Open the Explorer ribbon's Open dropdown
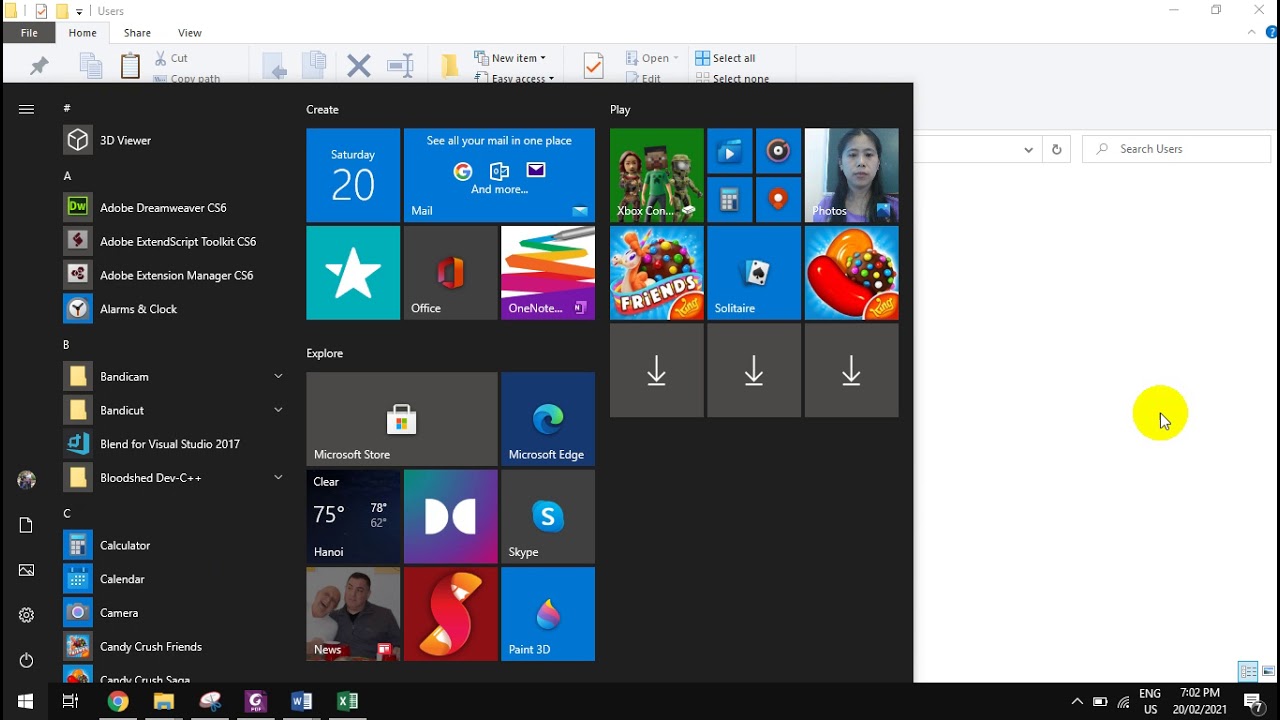Image resolution: width=1280 pixels, height=720 pixels. pyautogui.click(x=652, y=58)
